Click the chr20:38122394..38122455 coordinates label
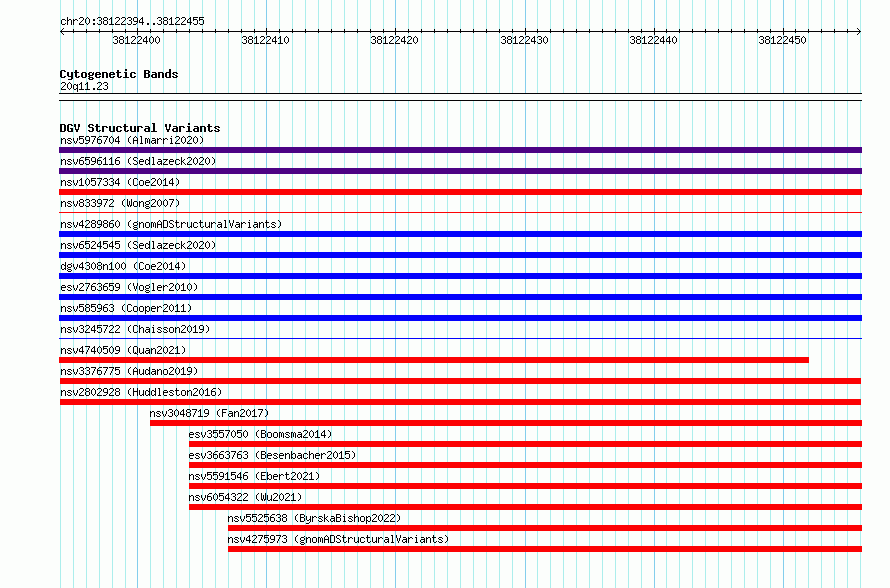This screenshot has height=588, width=890. click(132, 22)
